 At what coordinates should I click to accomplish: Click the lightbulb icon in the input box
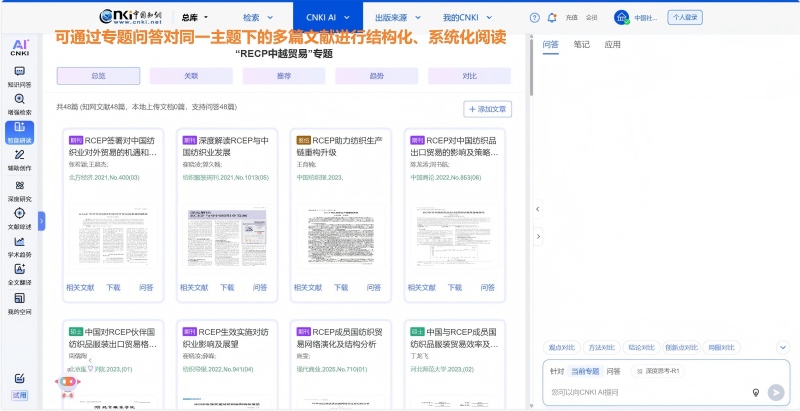tap(756, 392)
